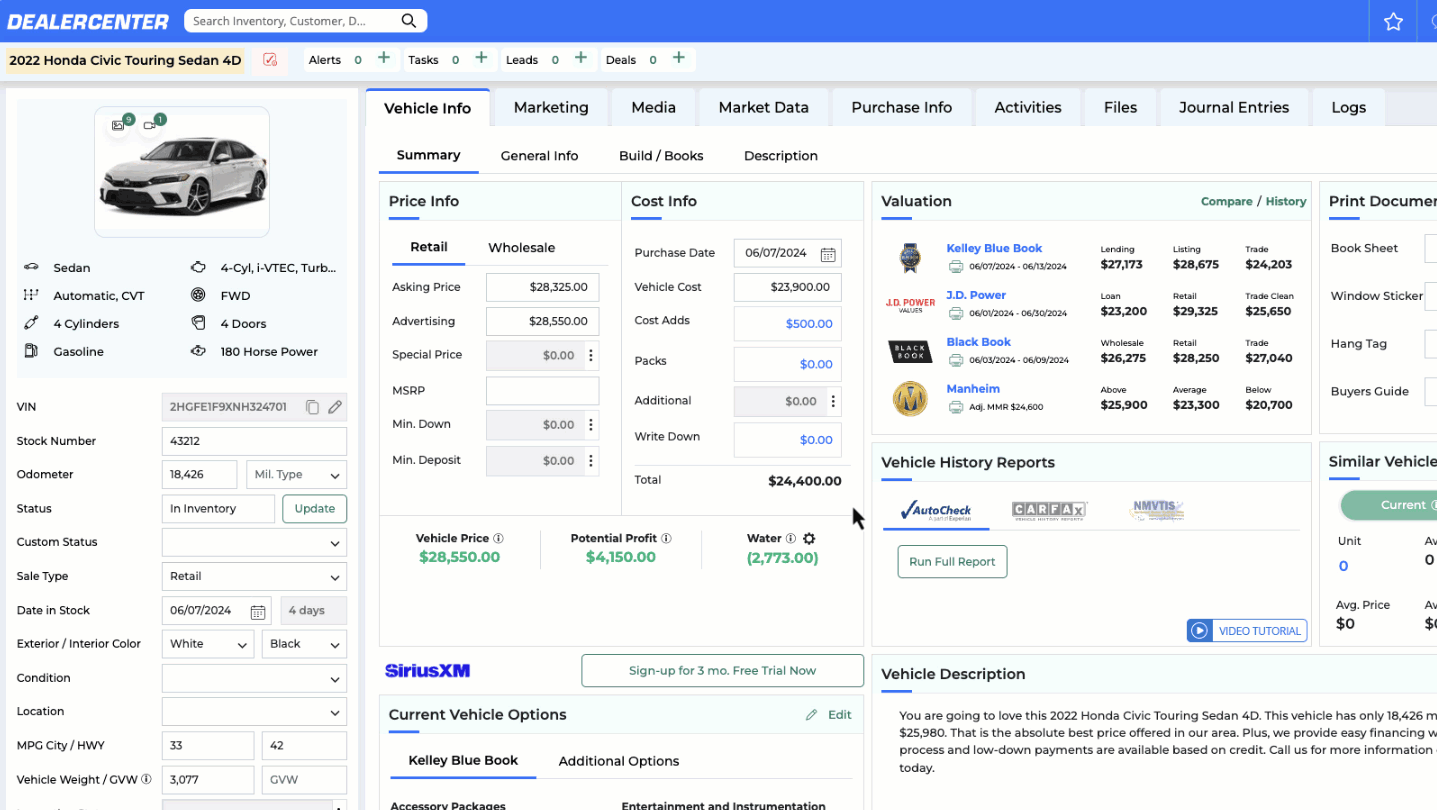Open Sale Type dropdown
The image size is (1437, 810).
tap(254, 576)
